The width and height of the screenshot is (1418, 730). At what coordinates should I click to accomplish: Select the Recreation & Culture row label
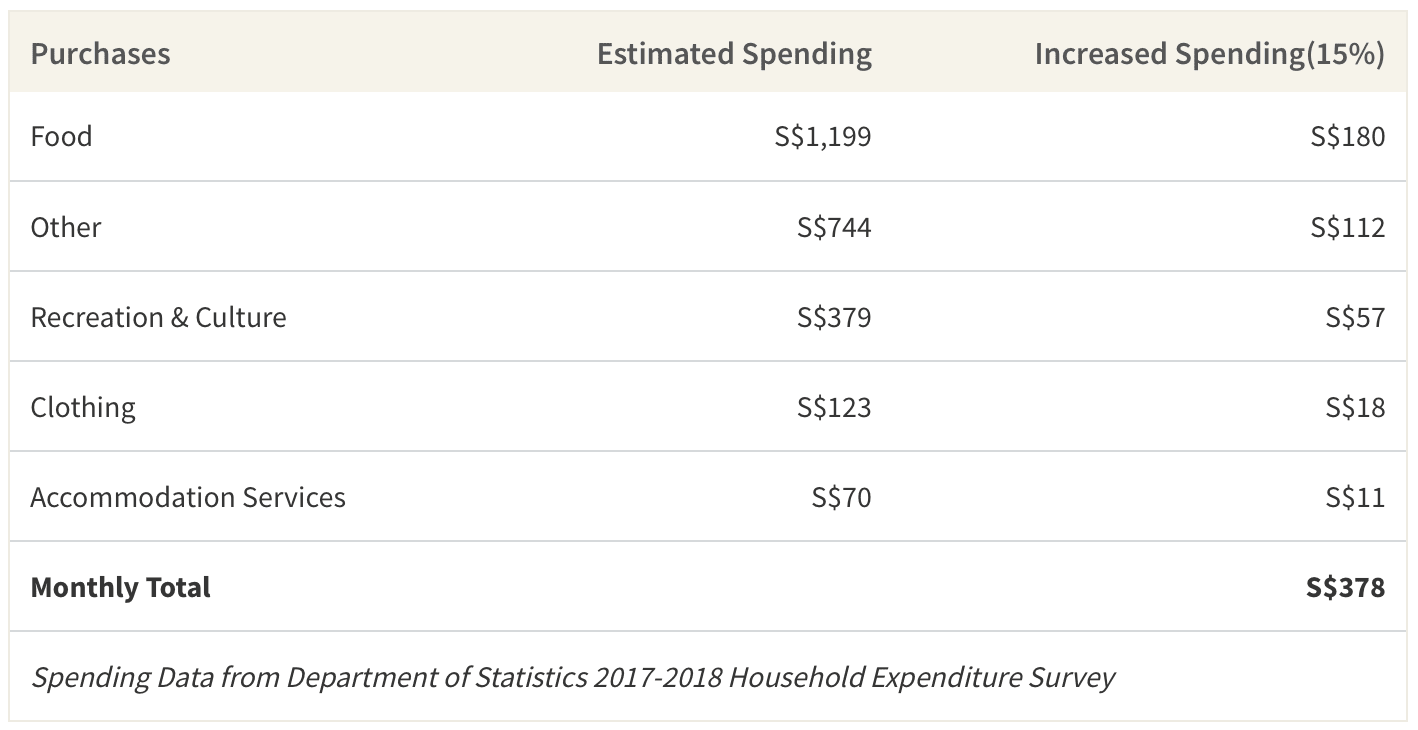click(x=158, y=317)
